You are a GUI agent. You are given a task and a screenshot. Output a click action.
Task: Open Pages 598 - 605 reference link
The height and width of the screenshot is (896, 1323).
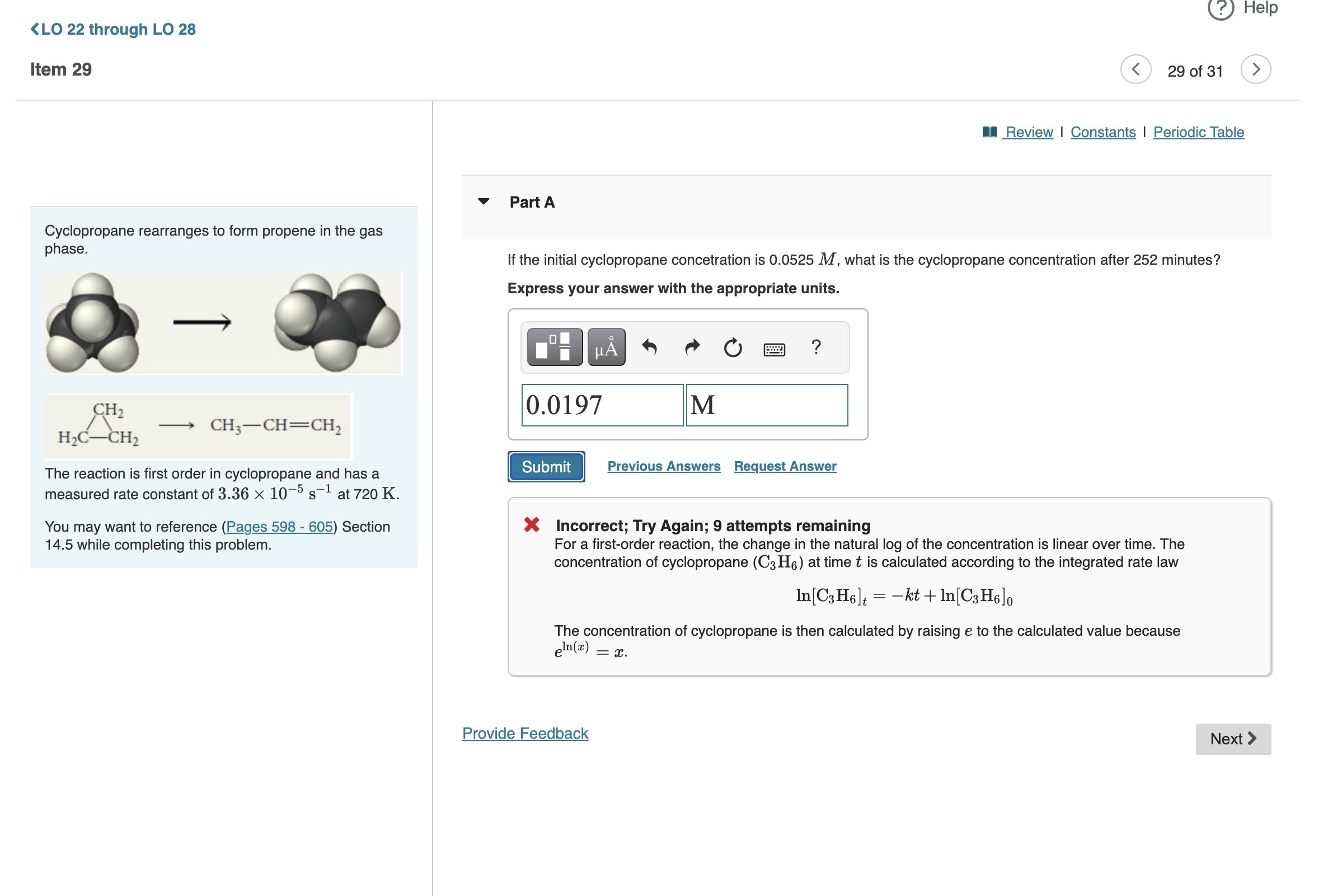pos(278,527)
